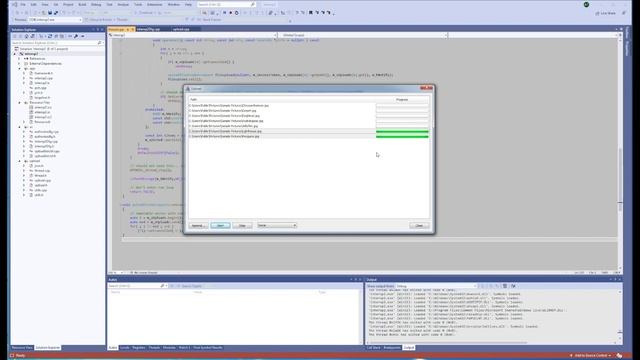This screenshot has width=640, height=360.
Task: Click the green progress bar for Penguins.jpg
Action: (x=402, y=136)
